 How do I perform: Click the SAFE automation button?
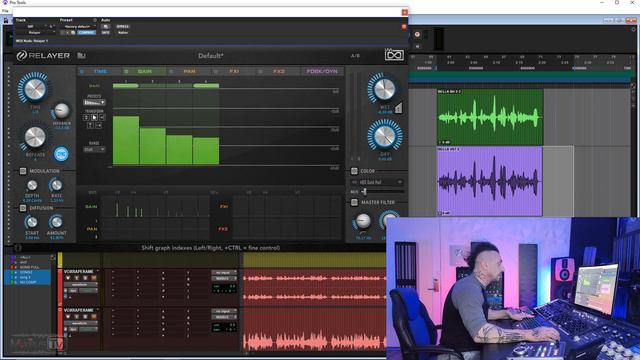click(x=105, y=33)
